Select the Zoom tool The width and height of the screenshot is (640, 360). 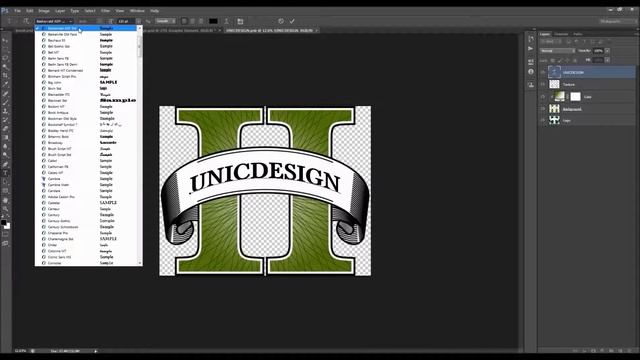[5, 209]
